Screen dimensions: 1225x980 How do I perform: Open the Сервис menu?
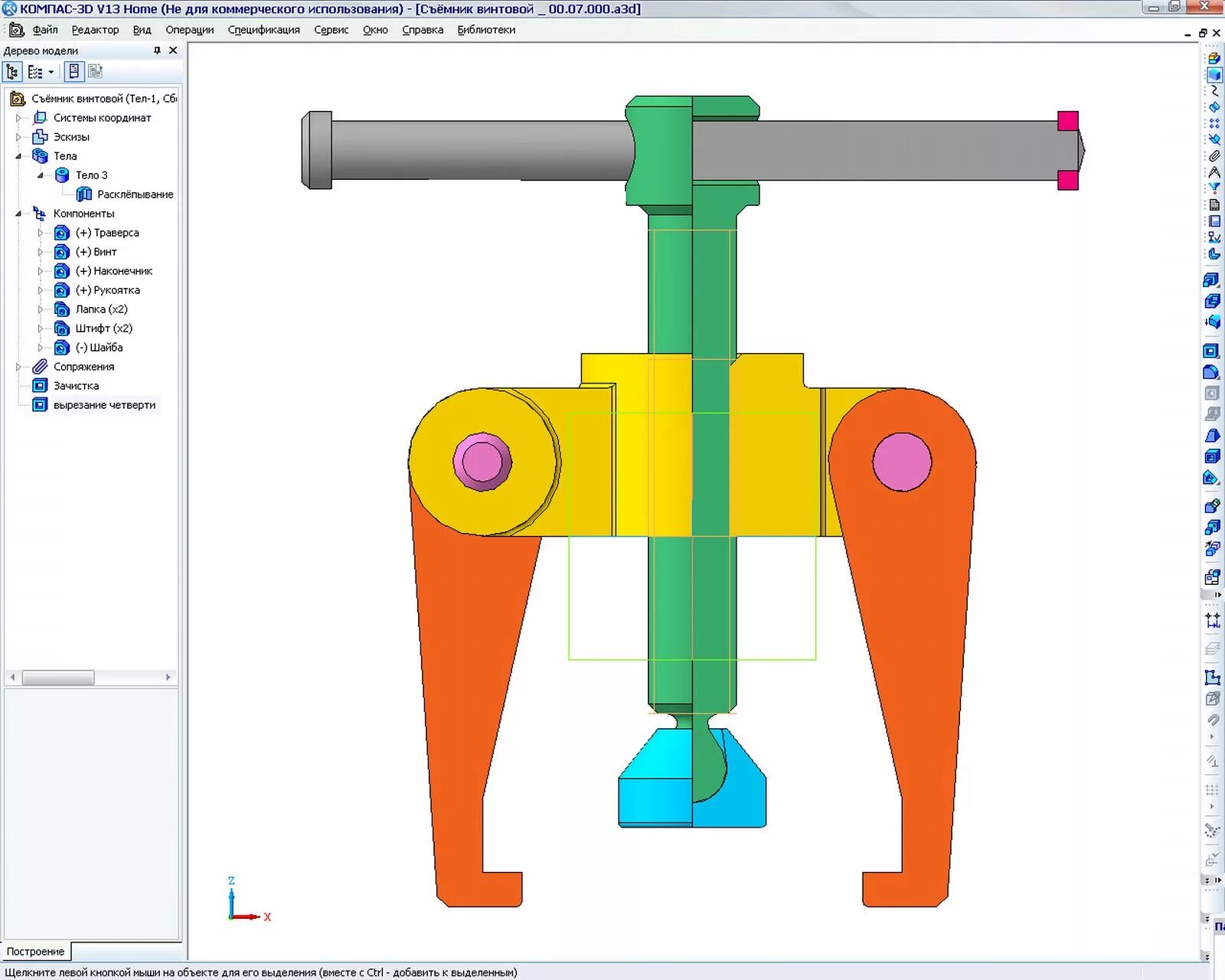pos(331,30)
